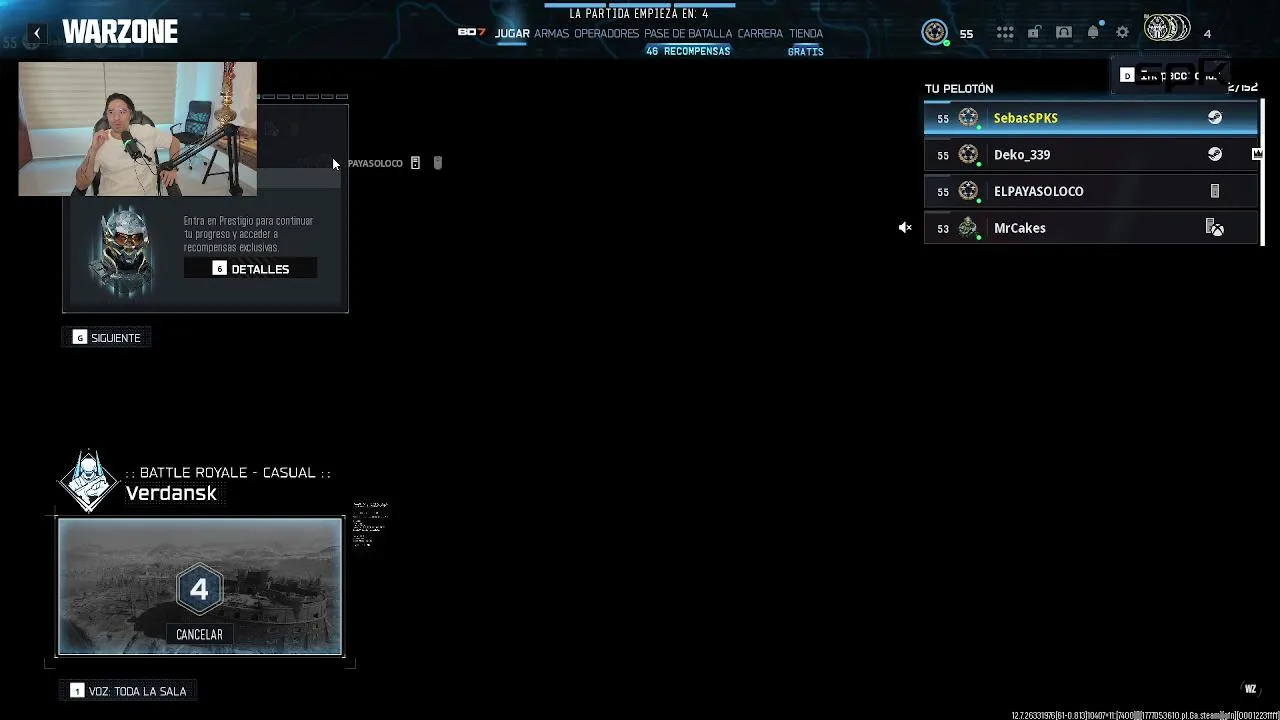This screenshot has height=720, width=1280.
Task: Open notifications bell icon
Action: pos(1093,33)
